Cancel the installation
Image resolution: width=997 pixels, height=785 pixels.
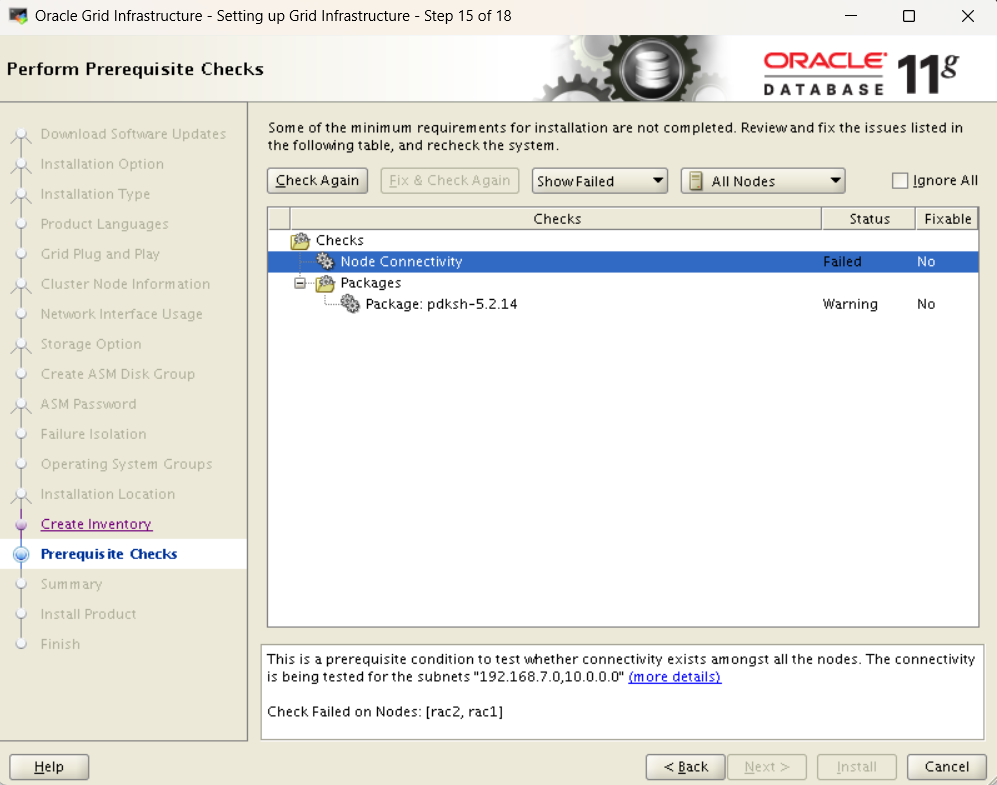click(947, 767)
